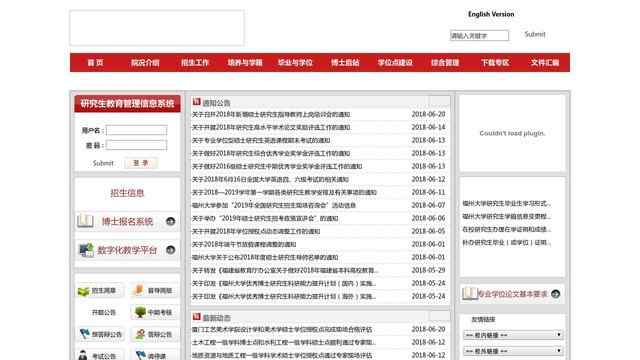Click Submit next to the search box
The width and height of the screenshot is (640, 360).
tap(535, 34)
